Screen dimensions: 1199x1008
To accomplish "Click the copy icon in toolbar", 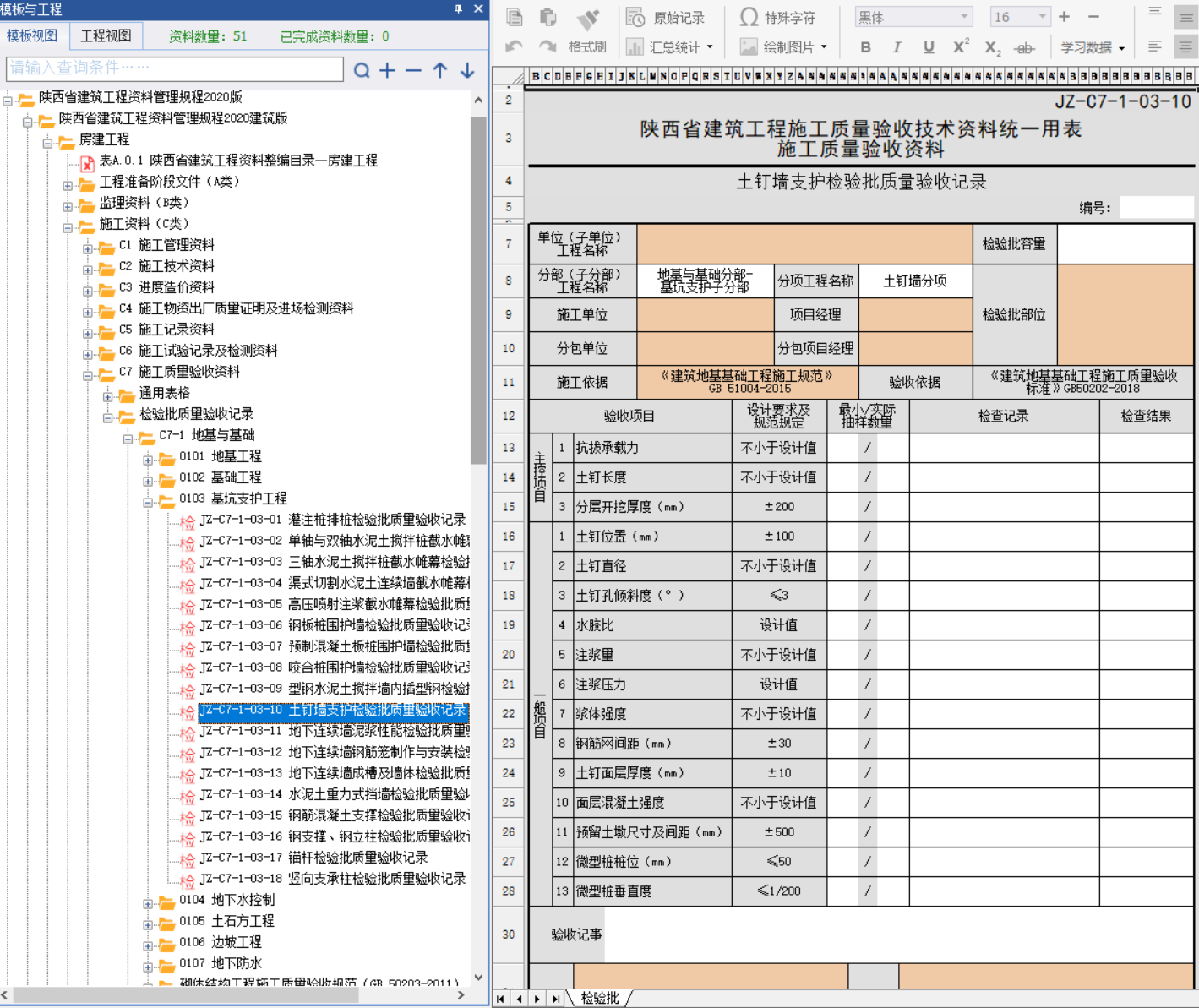I will pos(514,18).
